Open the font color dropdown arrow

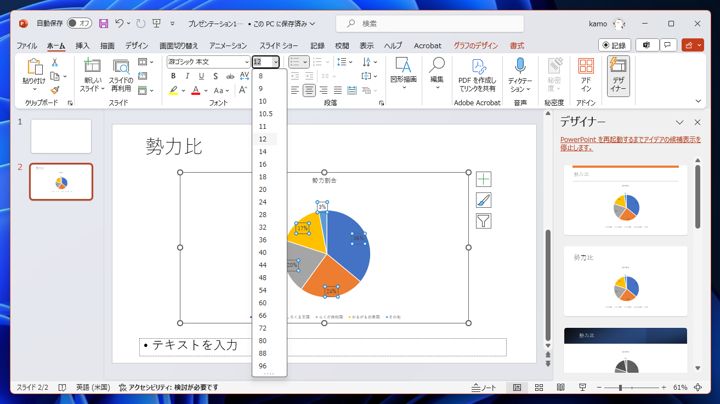tap(206, 90)
